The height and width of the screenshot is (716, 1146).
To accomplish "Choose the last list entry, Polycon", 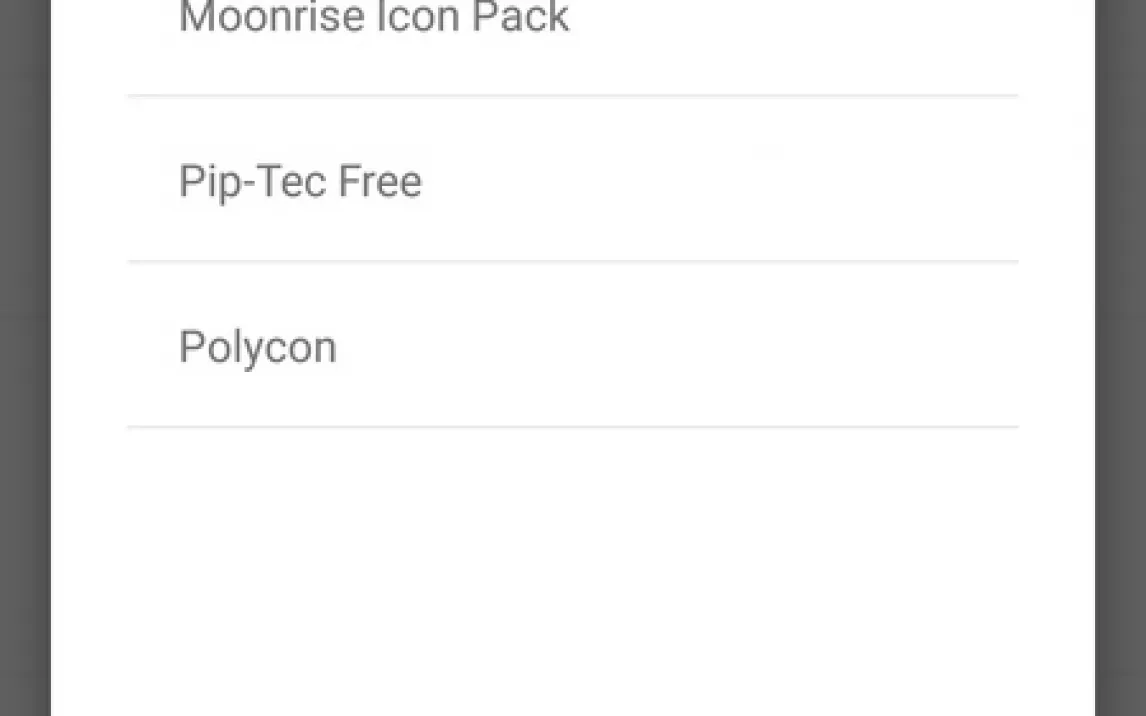I will 572,344.
